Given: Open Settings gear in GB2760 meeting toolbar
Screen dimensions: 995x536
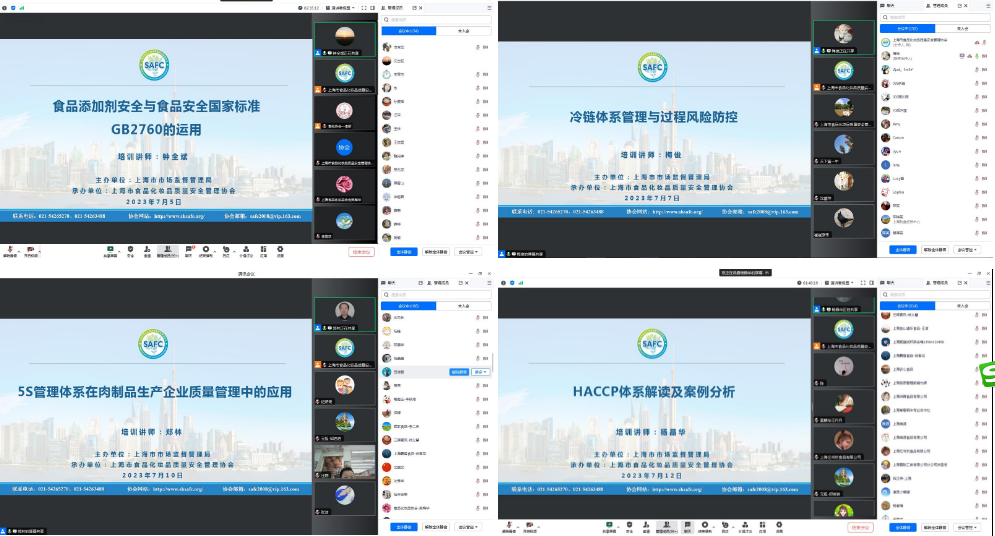Looking at the screenshot, I should (x=280, y=250).
